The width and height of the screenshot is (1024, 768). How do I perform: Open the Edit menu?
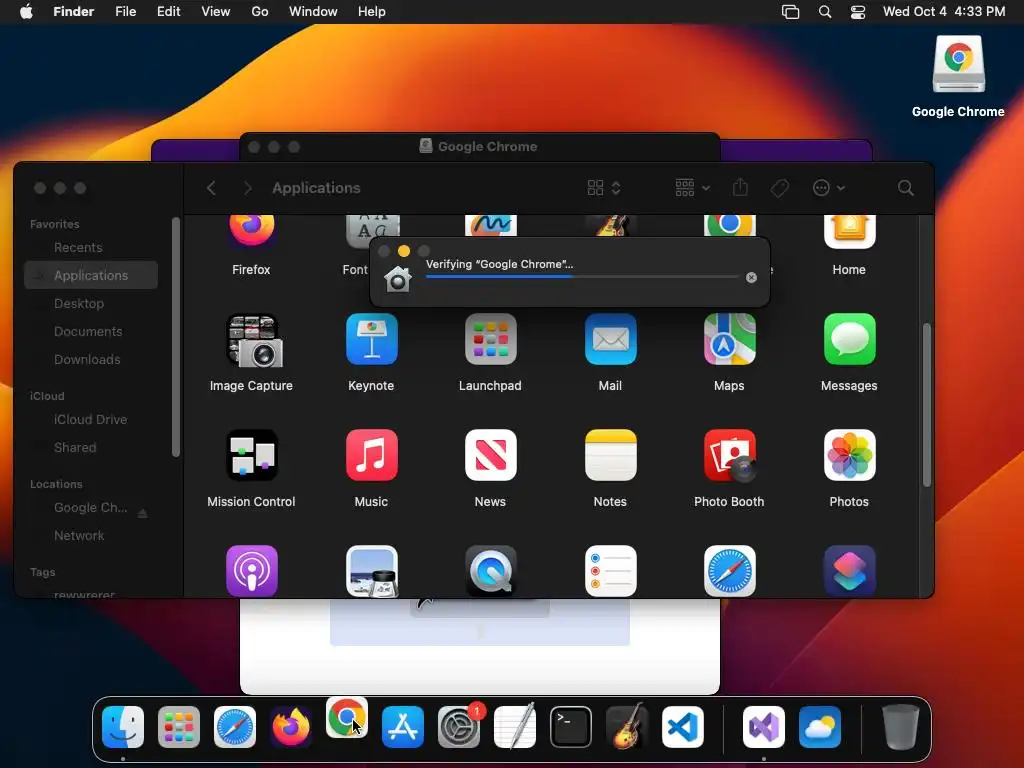(x=168, y=12)
